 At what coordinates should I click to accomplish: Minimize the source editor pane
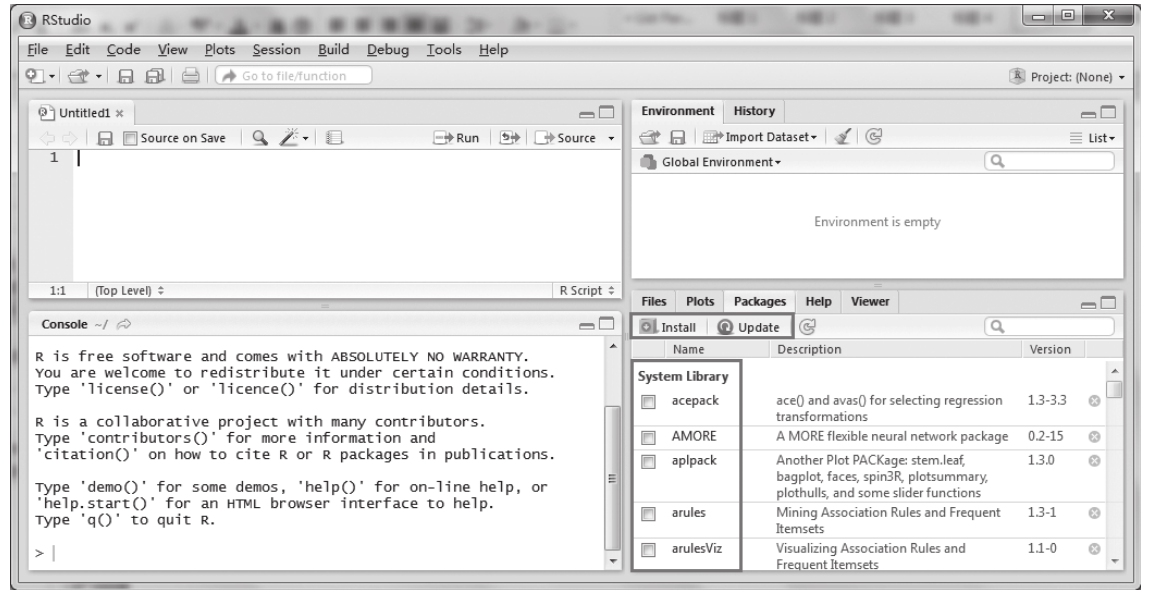coord(587,113)
